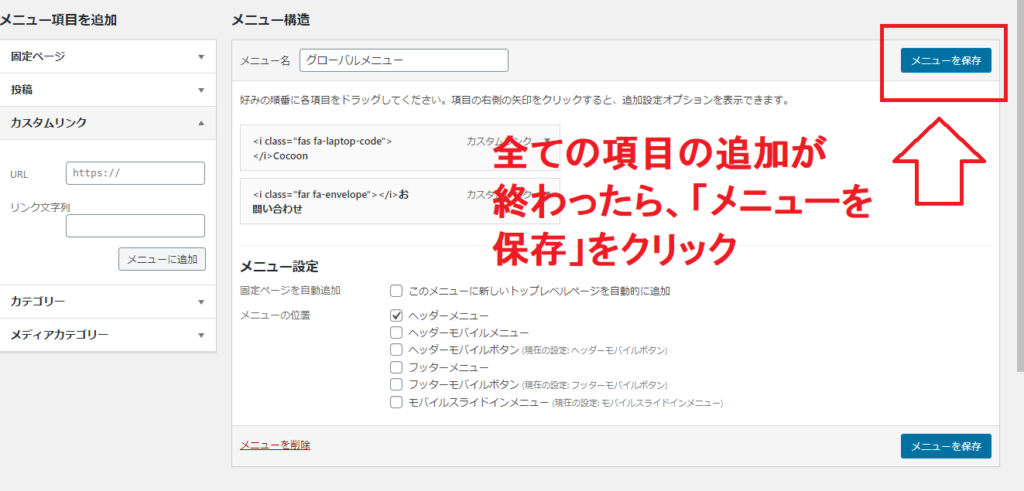Expand the 固定ページ accordion section
The width and height of the screenshot is (1024, 491).
108,57
